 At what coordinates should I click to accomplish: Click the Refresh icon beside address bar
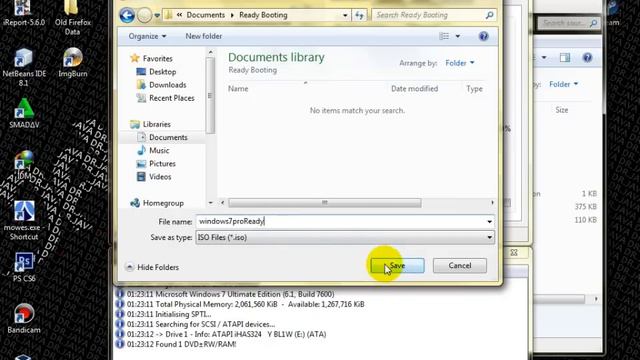click(x=359, y=15)
